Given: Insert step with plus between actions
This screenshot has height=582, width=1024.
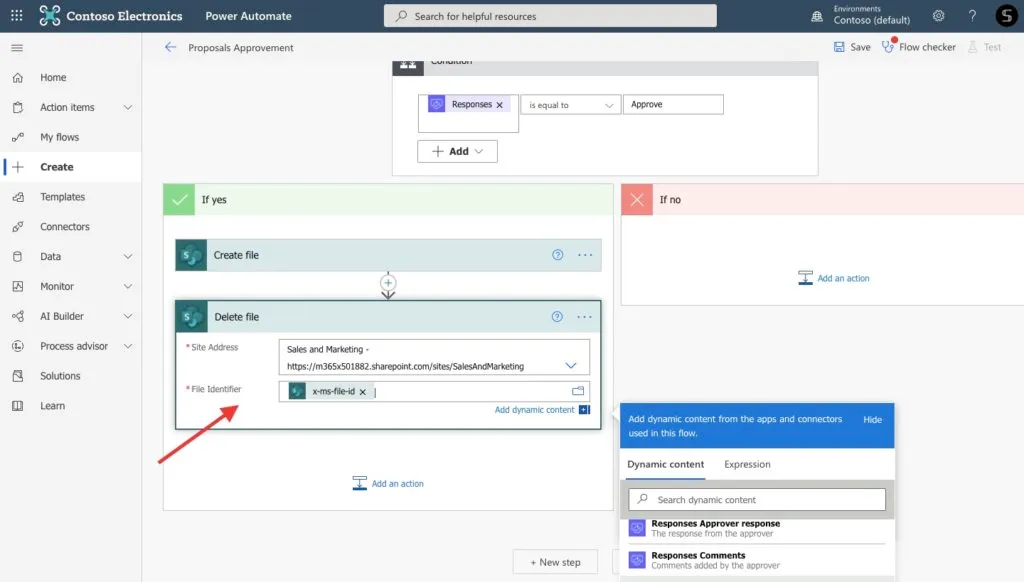Looking at the screenshot, I should click(x=388, y=283).
